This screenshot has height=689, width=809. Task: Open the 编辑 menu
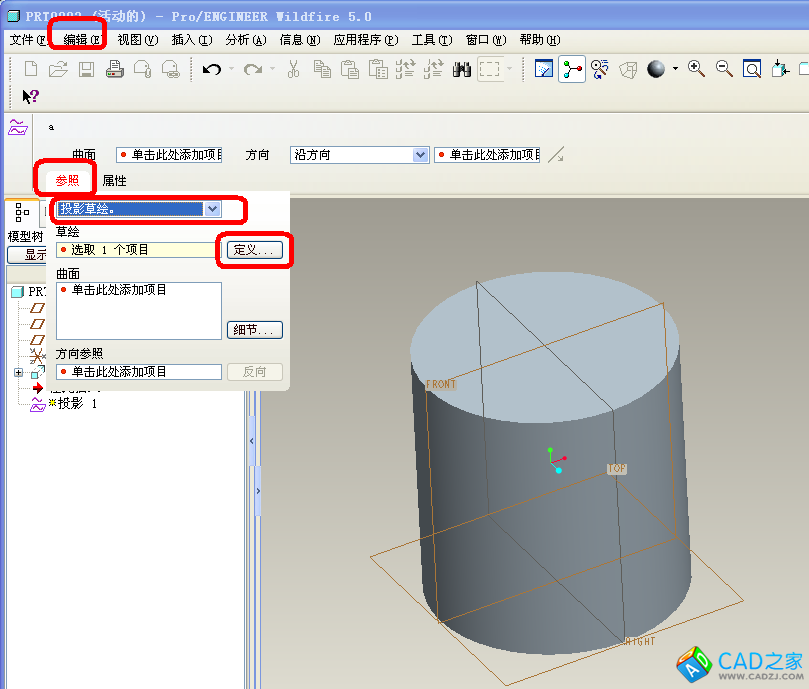(82, 40)
